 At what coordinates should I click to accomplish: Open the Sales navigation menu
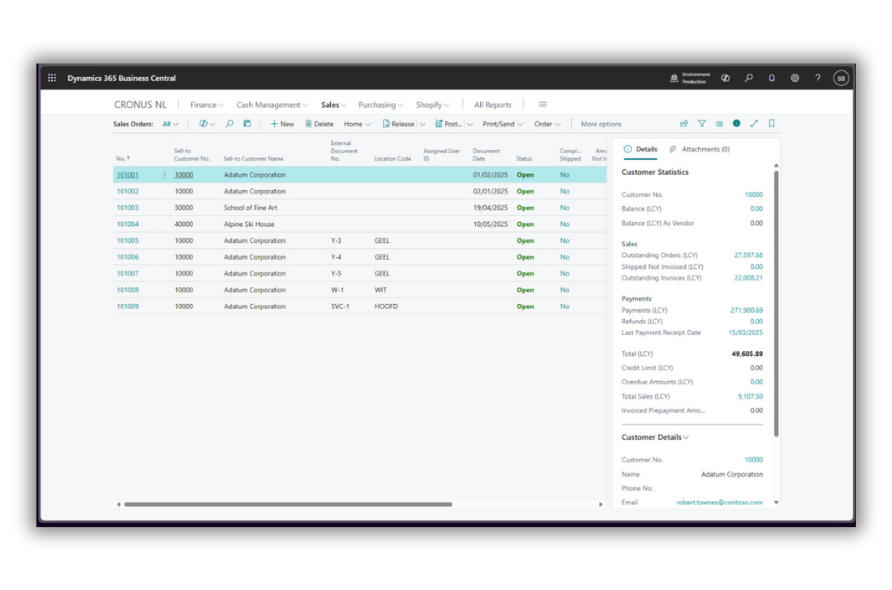[x=333, y=105]
